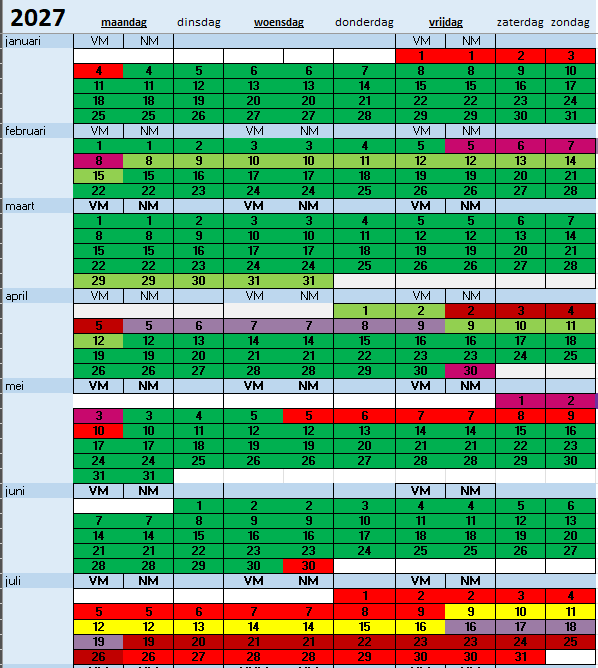Select the februari month label cell
The image size is (598, 668).
coord(38,131)
